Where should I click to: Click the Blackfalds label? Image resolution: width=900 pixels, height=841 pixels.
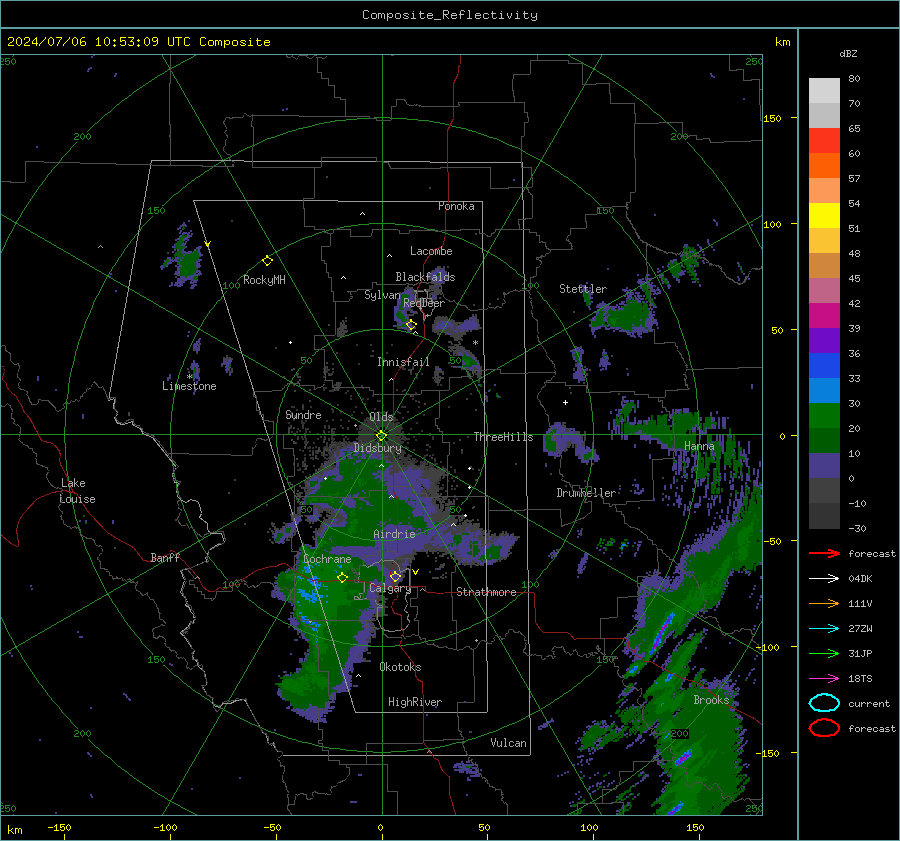coord(425,277)
